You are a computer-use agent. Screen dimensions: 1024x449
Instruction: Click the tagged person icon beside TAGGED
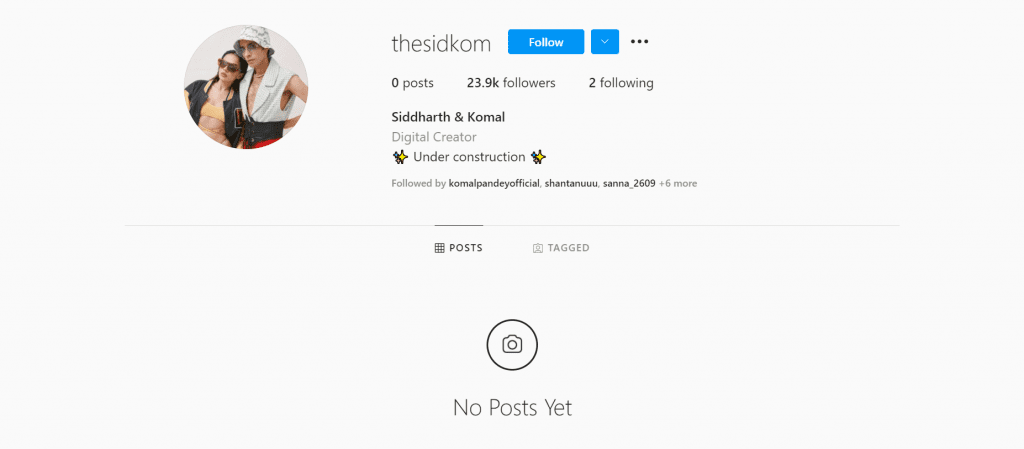tap(538, 248)
